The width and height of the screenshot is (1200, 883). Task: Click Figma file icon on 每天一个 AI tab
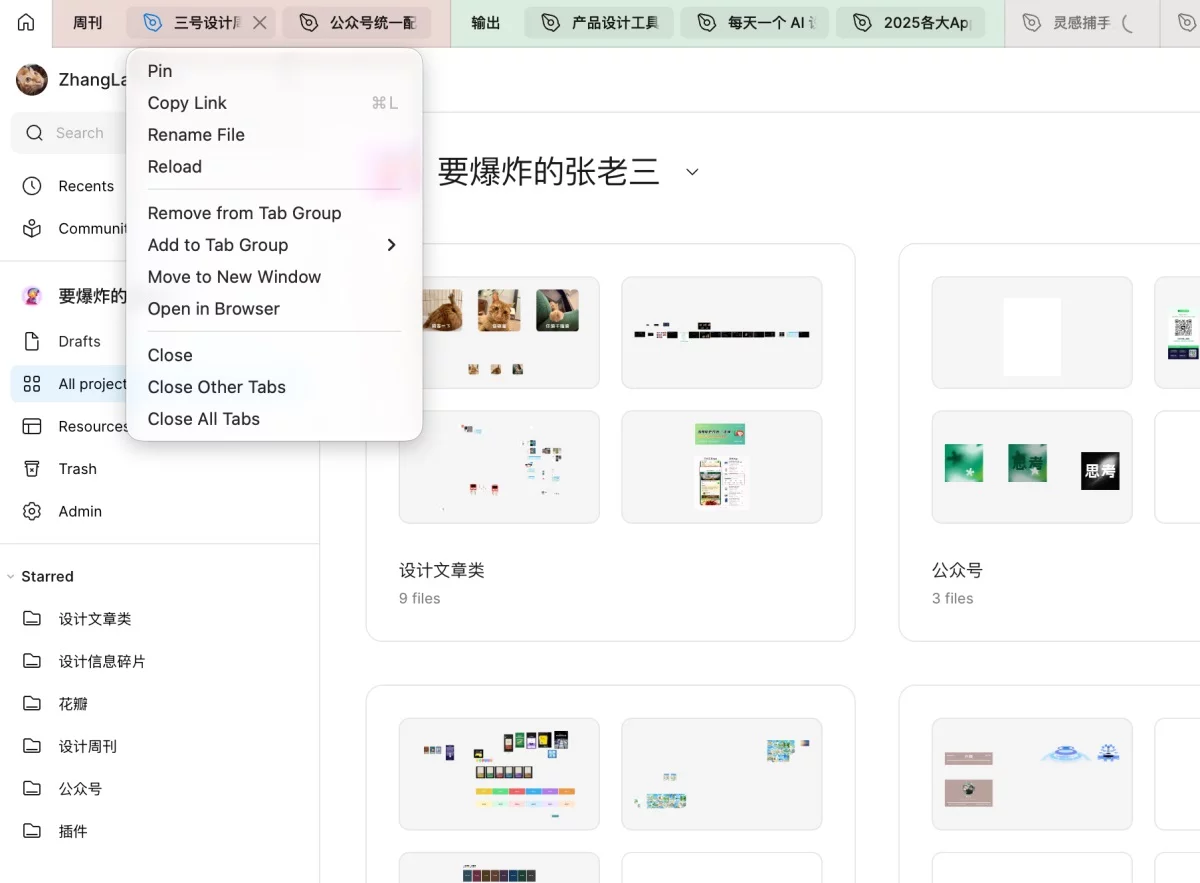tap(707, 22)
